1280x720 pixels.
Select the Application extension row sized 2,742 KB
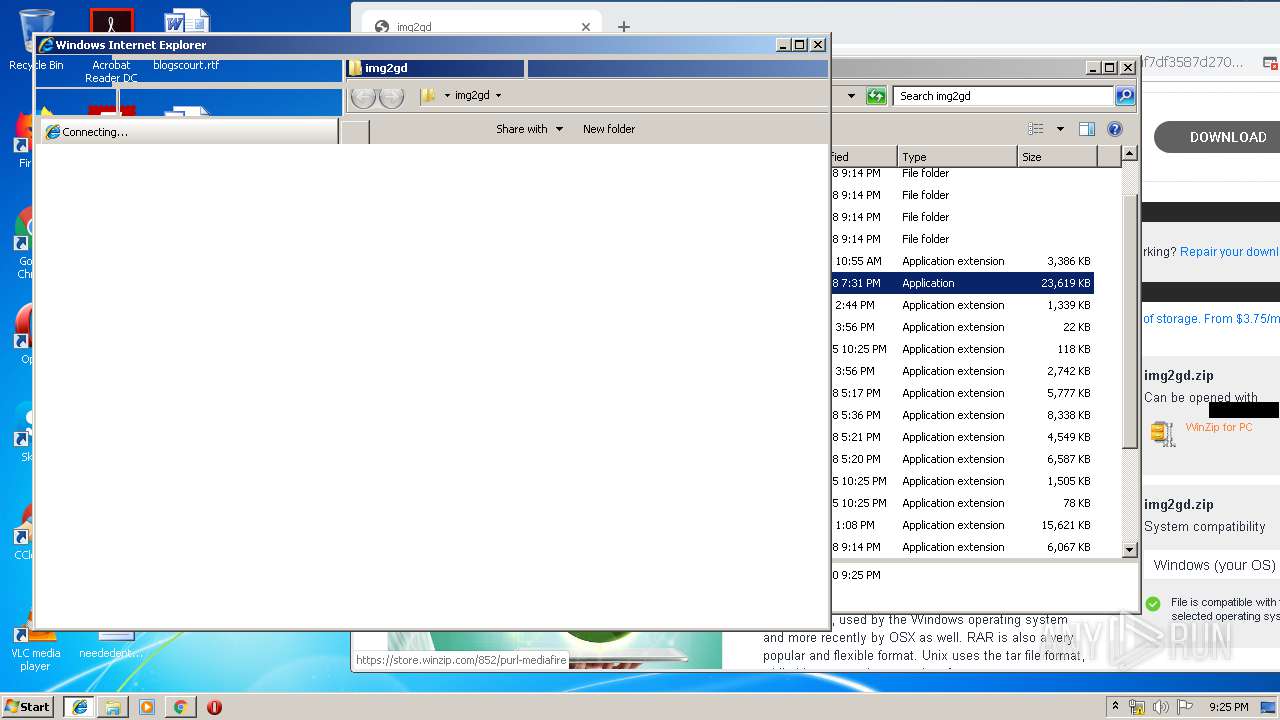pos(962,371)
